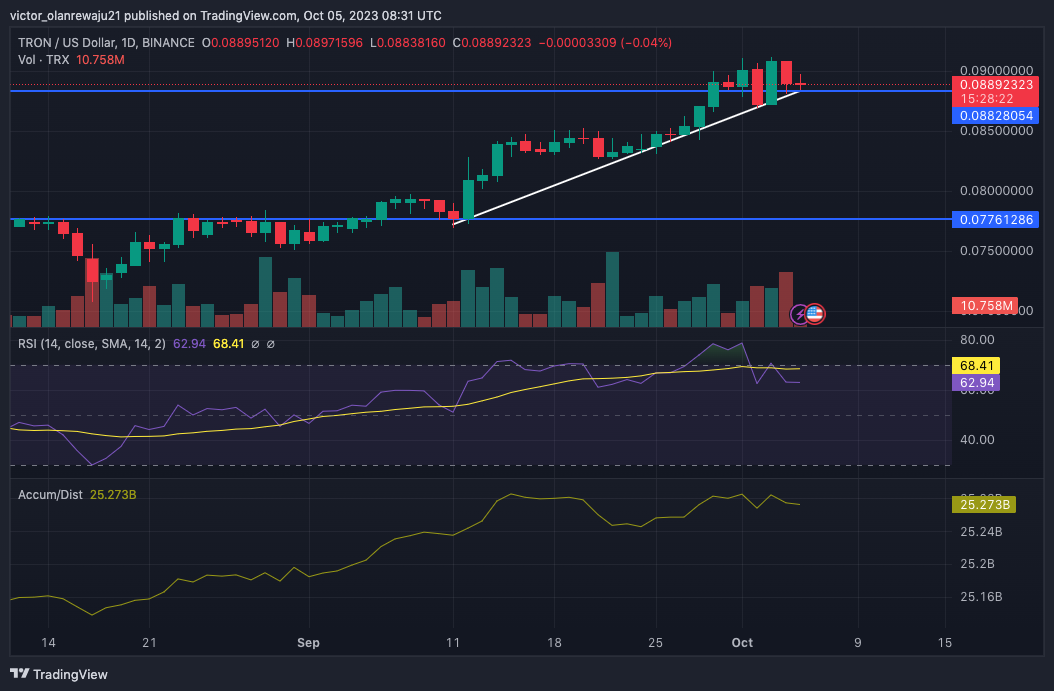Click the 11 date label on time axis
The height and width of the screenshot is (691, 1054).
pyautogui.click(x=453, y=643)
